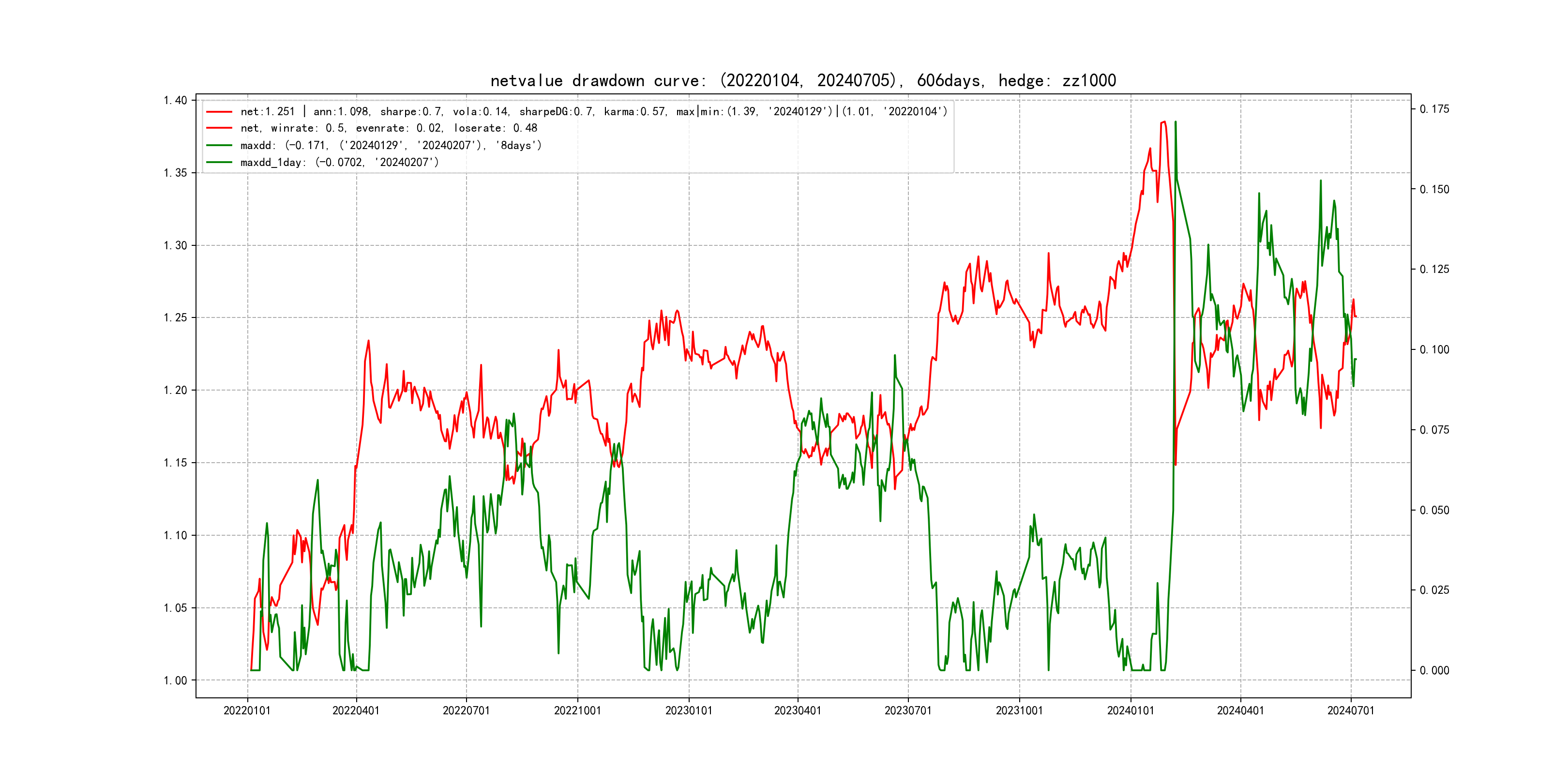The width and height of the screenshot is (1568, 784).
Task: Click the 20220101 x-axis date label
Action: point(247,710)
